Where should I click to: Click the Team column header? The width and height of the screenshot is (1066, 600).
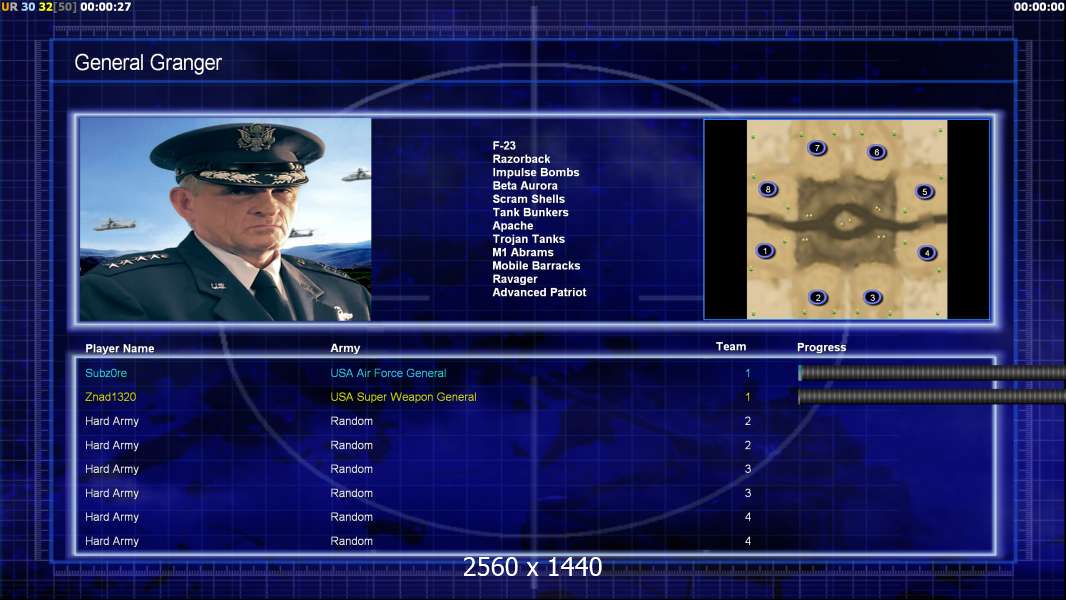(731, 347)
